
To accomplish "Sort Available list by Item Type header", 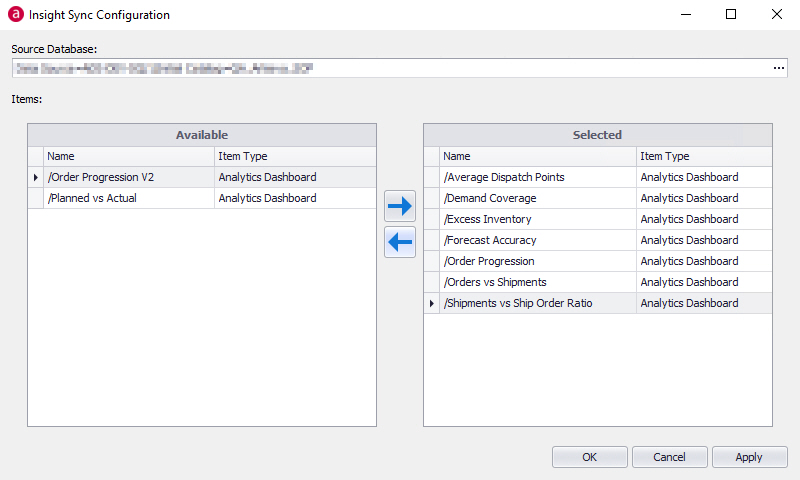I will click(x=295, y=156).
